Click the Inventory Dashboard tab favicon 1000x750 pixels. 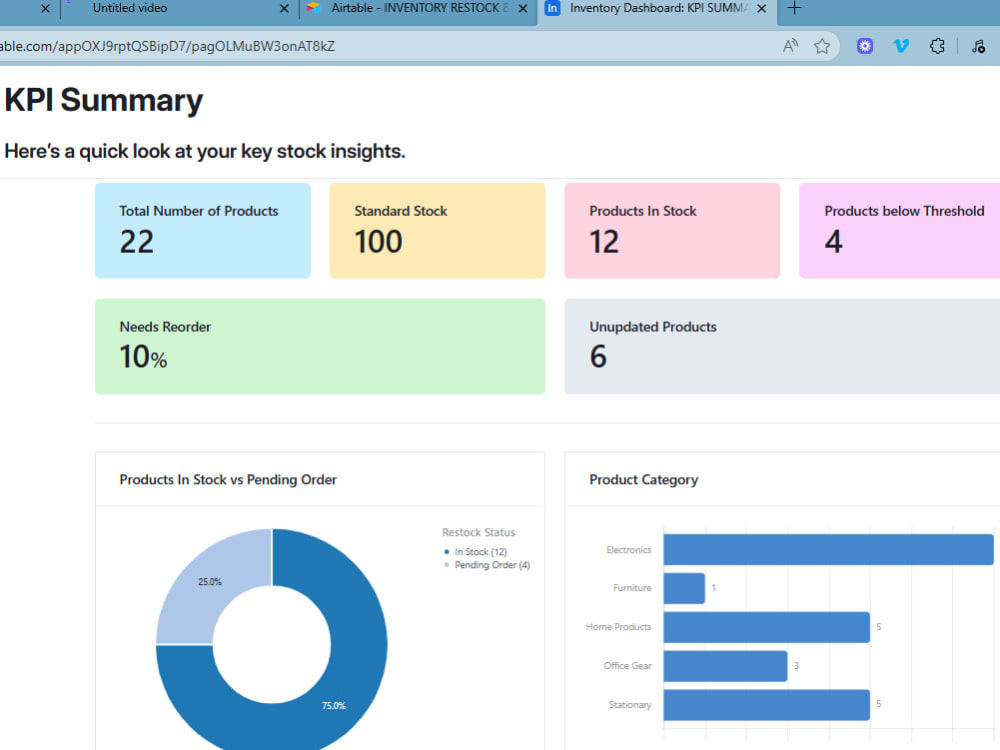(x=552, y=8)
